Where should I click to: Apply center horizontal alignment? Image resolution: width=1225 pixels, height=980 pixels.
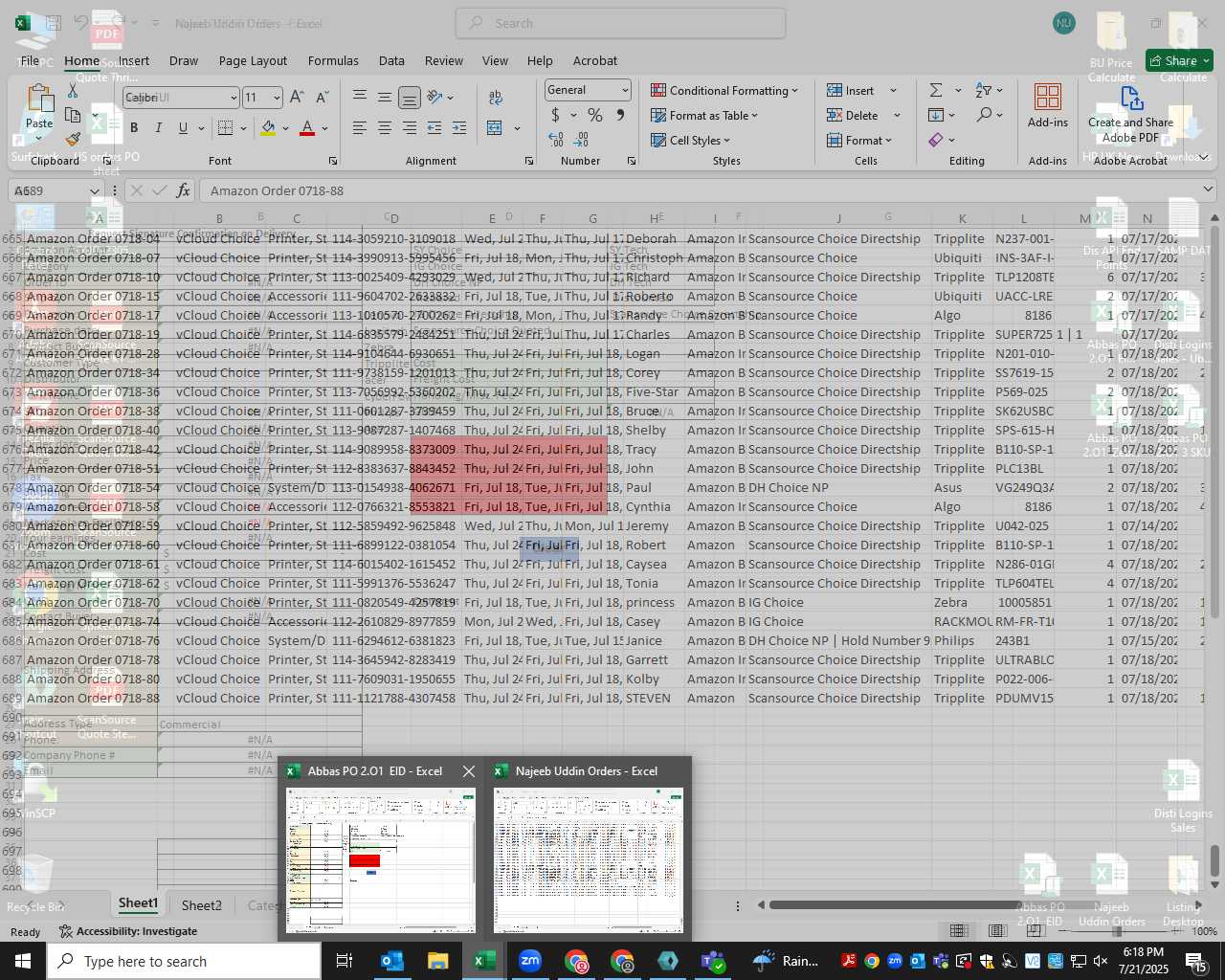[385, 128]
